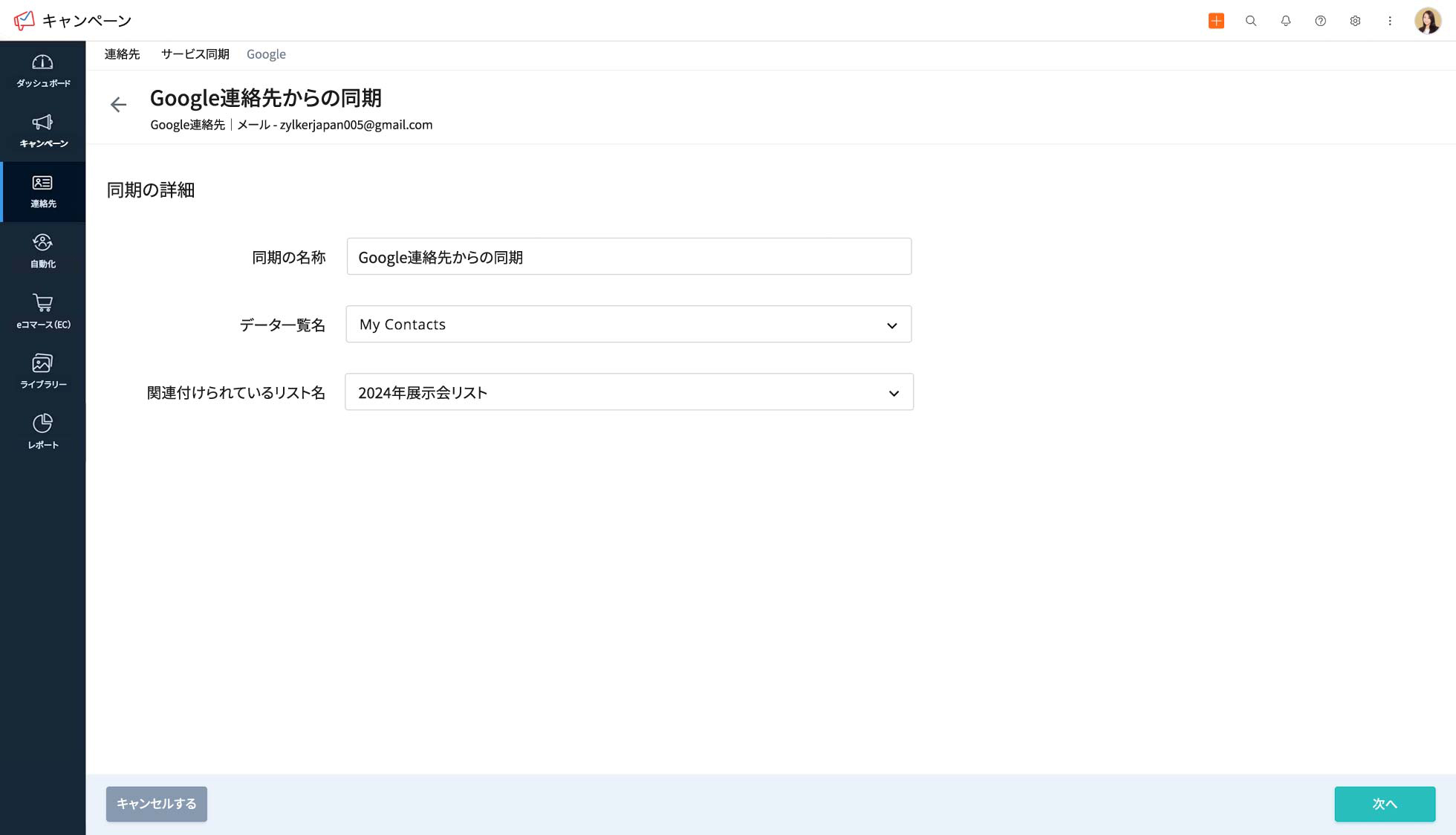Click the notification bell icon
The image size is (1456, 835).
click(x=1286, y=20)
